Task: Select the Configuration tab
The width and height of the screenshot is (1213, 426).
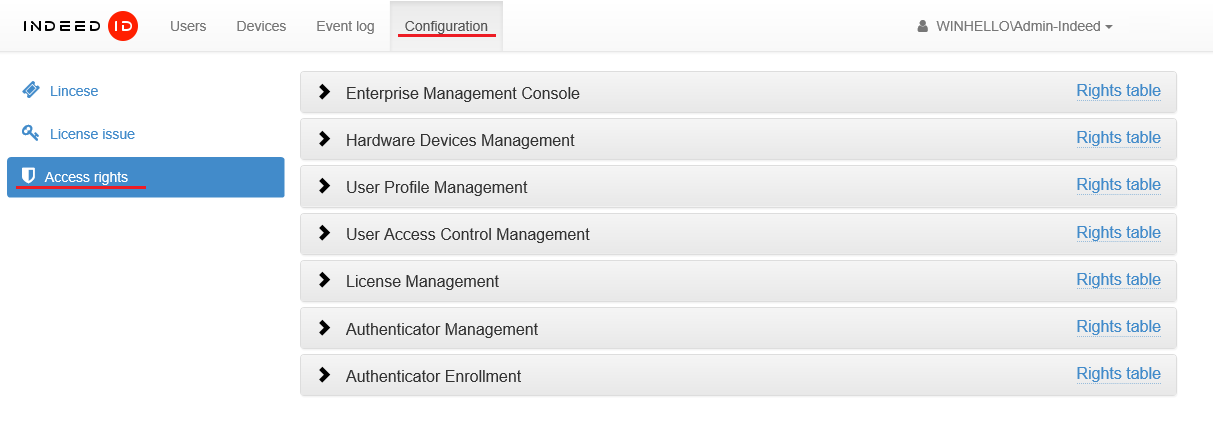Action: click(446, 27)
